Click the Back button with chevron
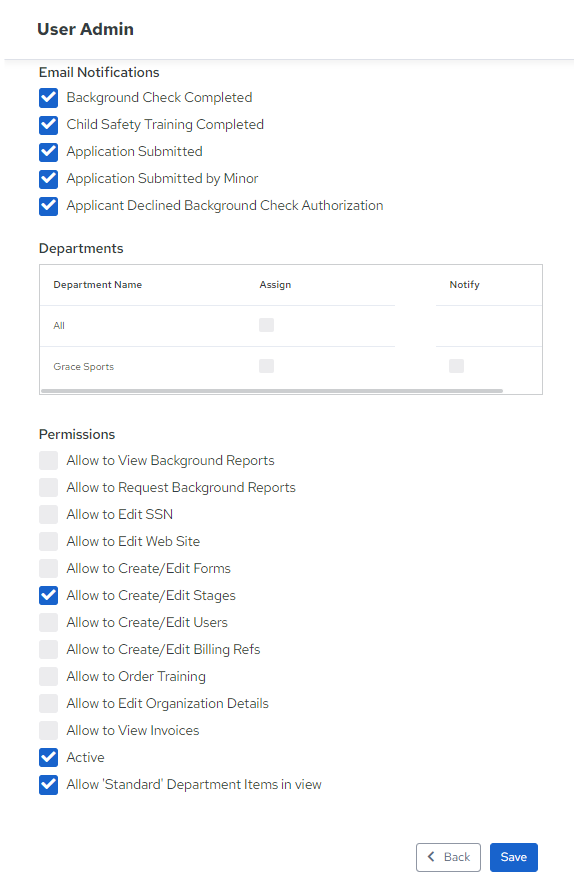Viewport: 574px width, 875px height. (448, 857)
